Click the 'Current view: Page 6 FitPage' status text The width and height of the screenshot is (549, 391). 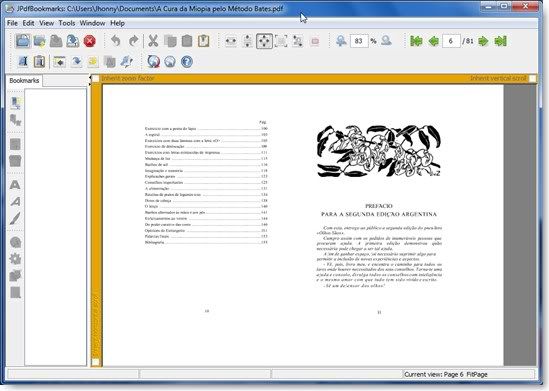click(446, 374)
